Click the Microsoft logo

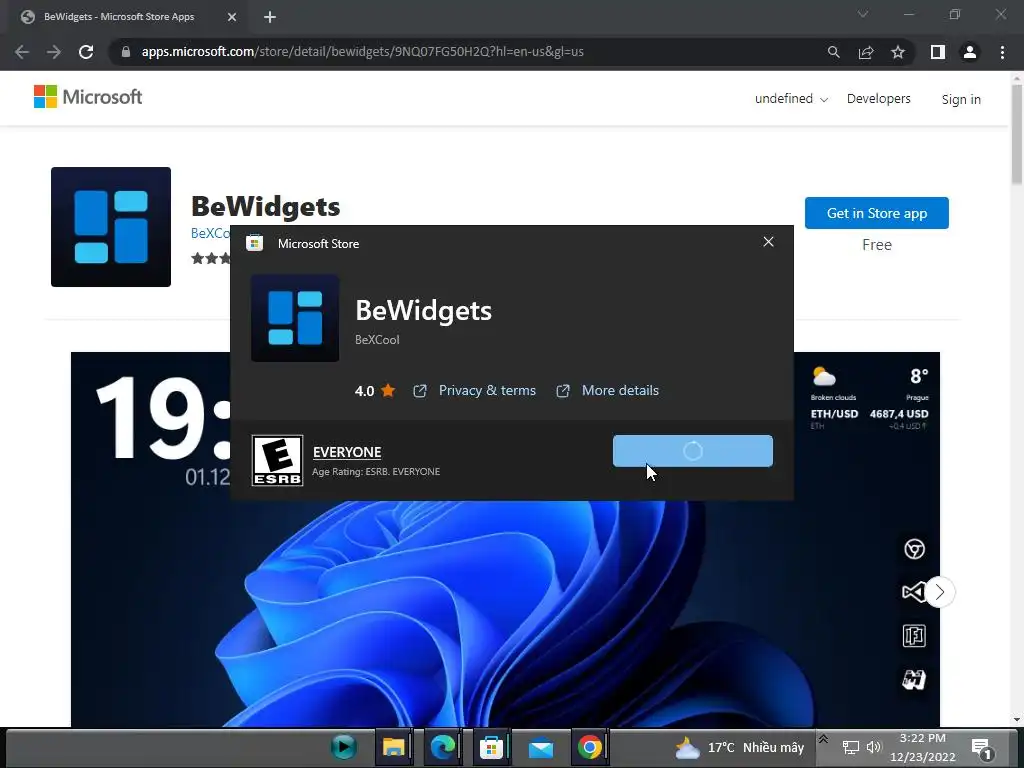pyautogui.click(x=88, y=97)
